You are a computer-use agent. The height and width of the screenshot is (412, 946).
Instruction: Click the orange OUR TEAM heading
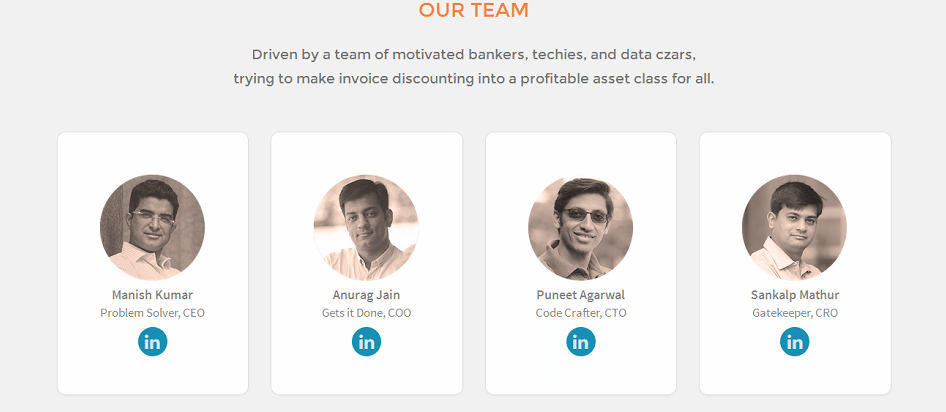pyautogui.click(x=473, y=11)
